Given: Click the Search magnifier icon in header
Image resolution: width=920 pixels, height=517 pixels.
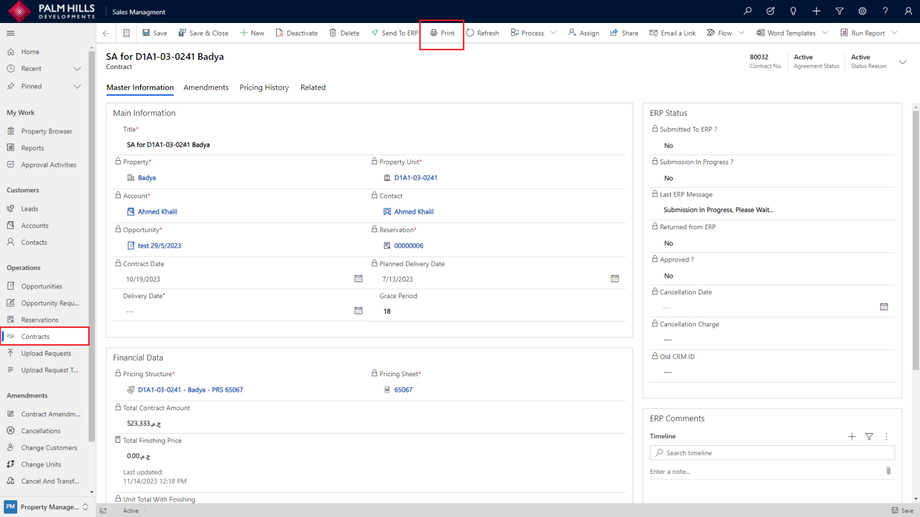Looking at the screenshot, I should [747, 11].
